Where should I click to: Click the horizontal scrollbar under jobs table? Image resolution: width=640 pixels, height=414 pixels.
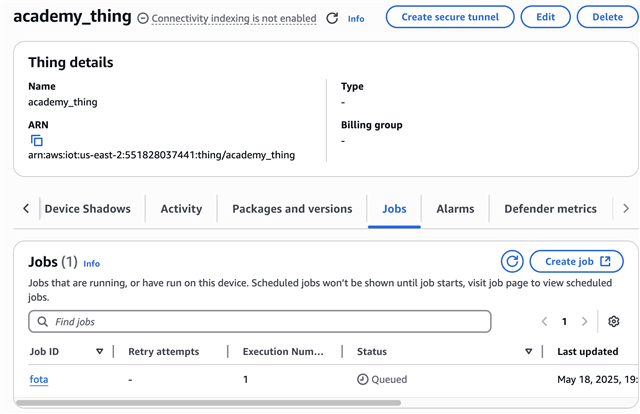[208, 403]
